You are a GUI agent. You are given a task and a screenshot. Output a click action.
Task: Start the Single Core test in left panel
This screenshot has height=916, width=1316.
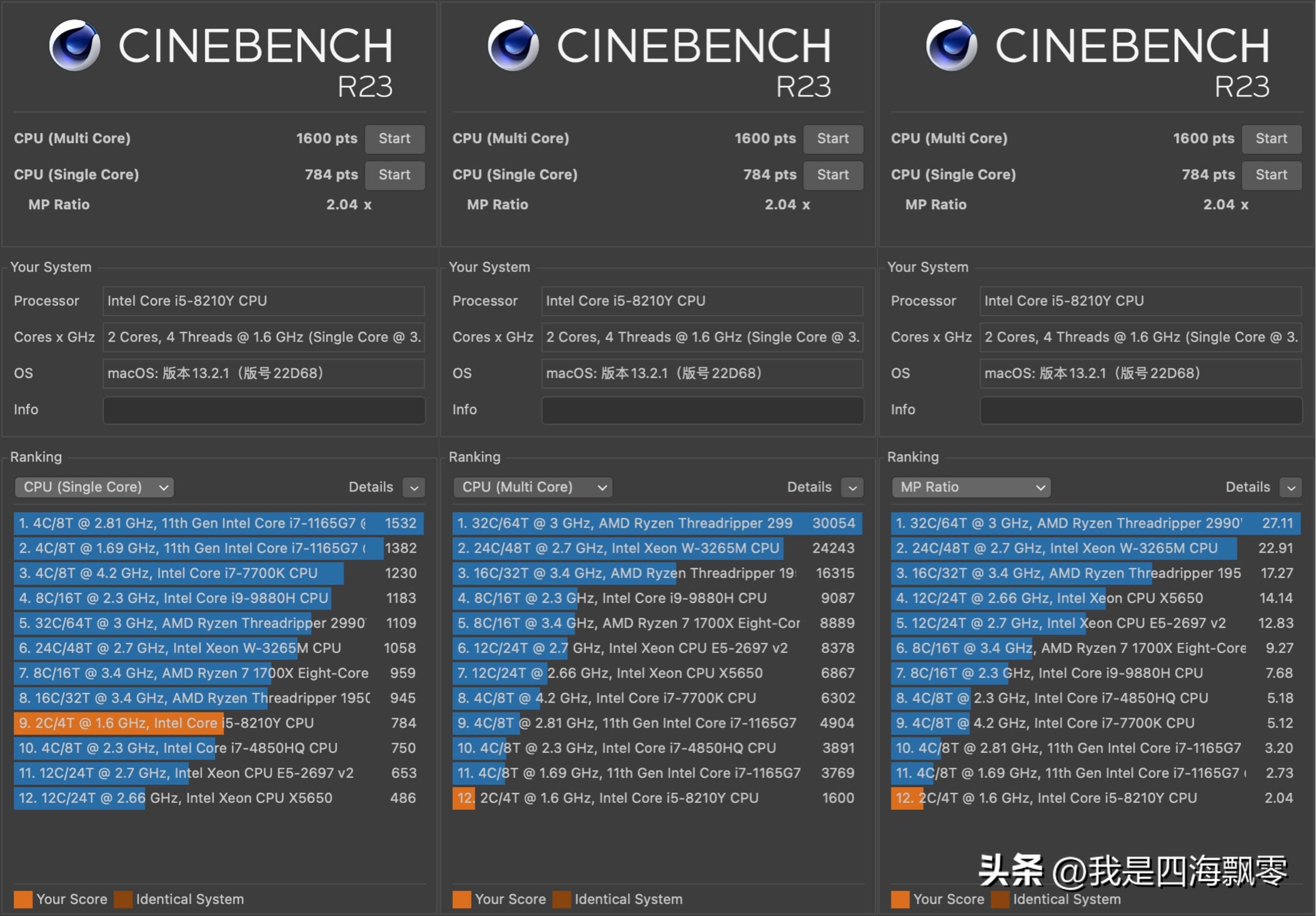pos(394,175)
